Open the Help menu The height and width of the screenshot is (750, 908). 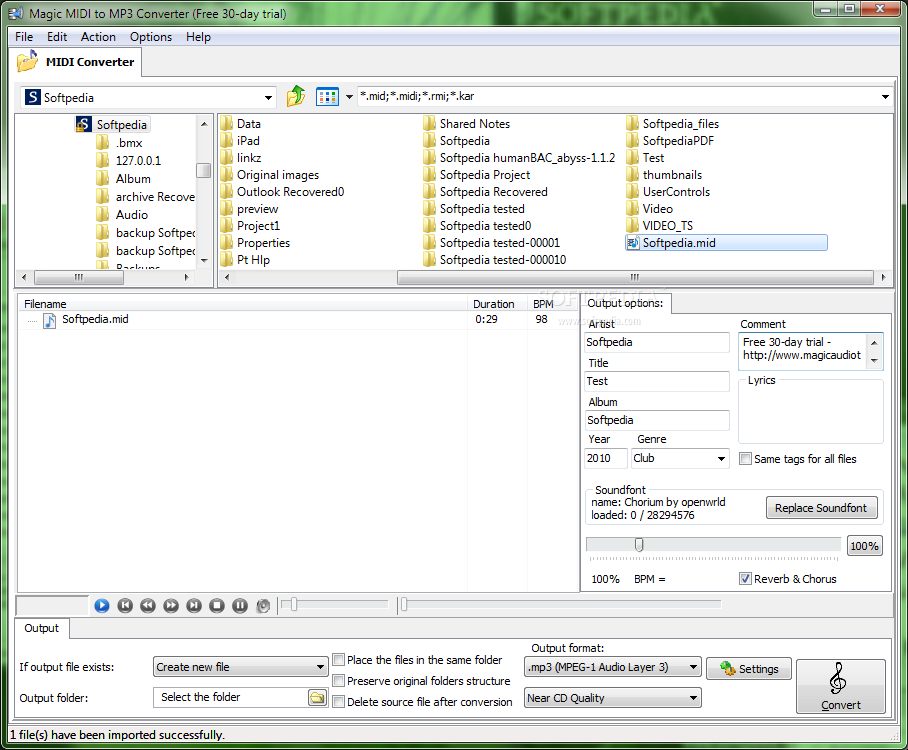click(198, 37)
